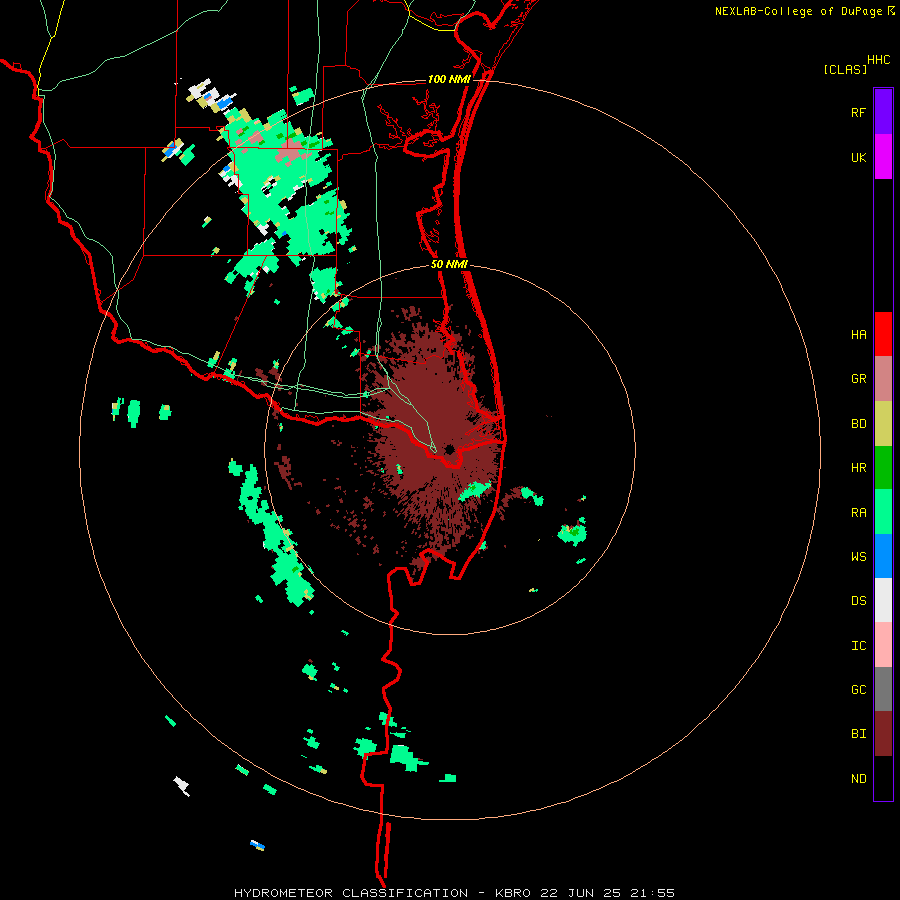Click the BI dark red legend swatch
Screen dimensions: 900x900
883,734
